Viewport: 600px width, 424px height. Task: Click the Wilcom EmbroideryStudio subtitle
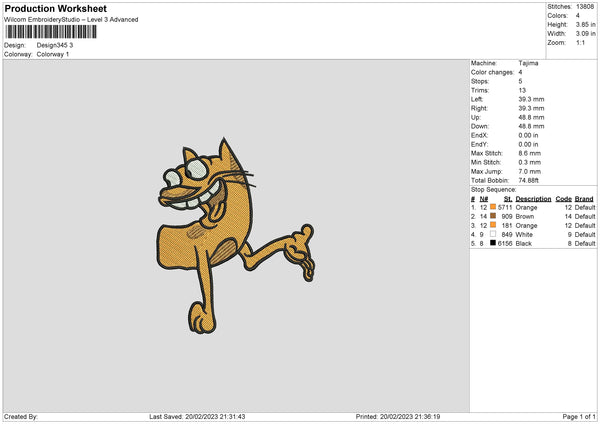(x=71, y=20)
